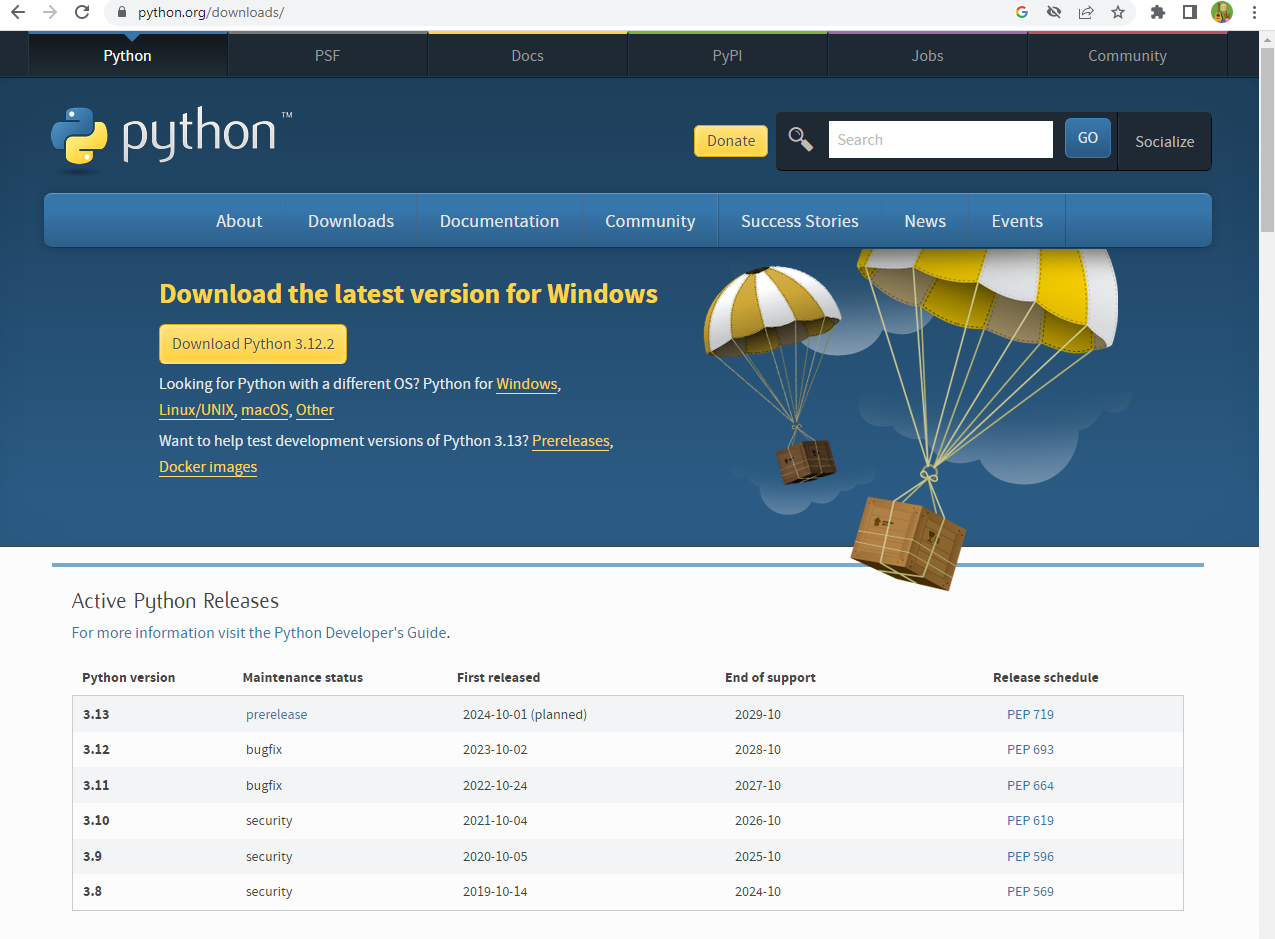Click the Donate button
The width and height of the screenshot is (1275, 939).
tap(731, 141)
